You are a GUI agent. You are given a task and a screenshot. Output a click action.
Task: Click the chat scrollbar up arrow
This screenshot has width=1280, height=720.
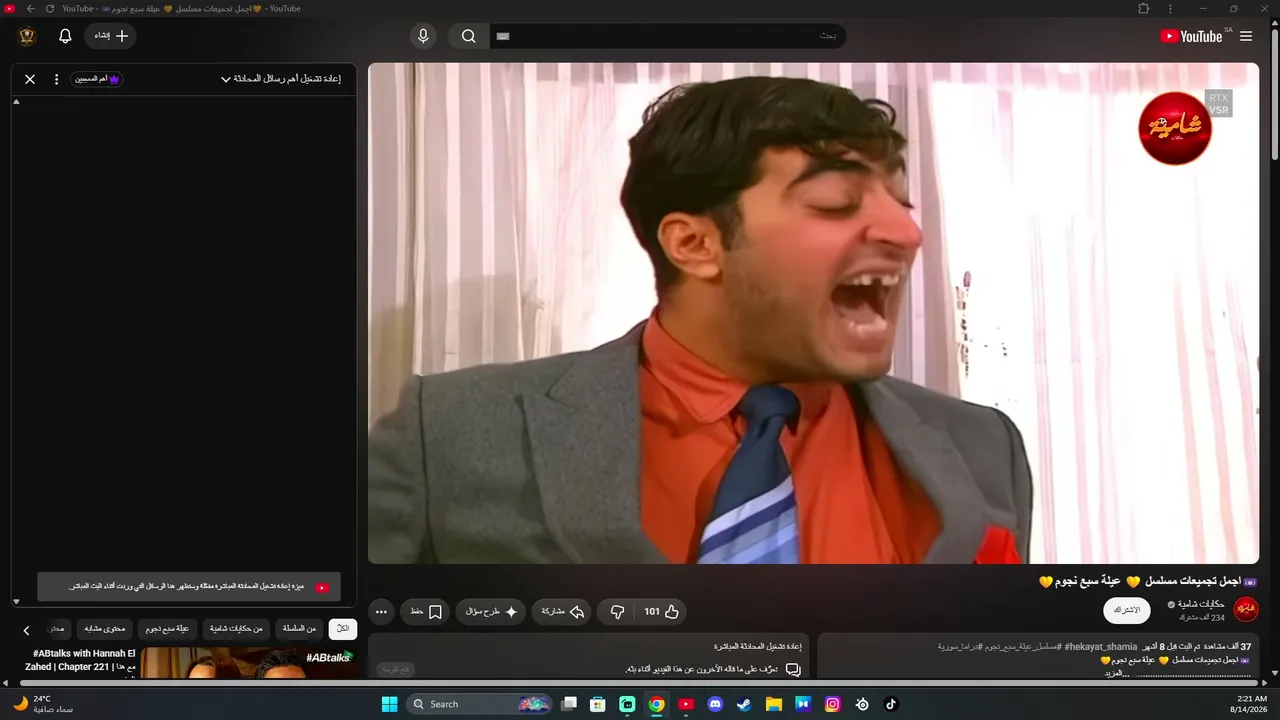(x=16, y=102)
